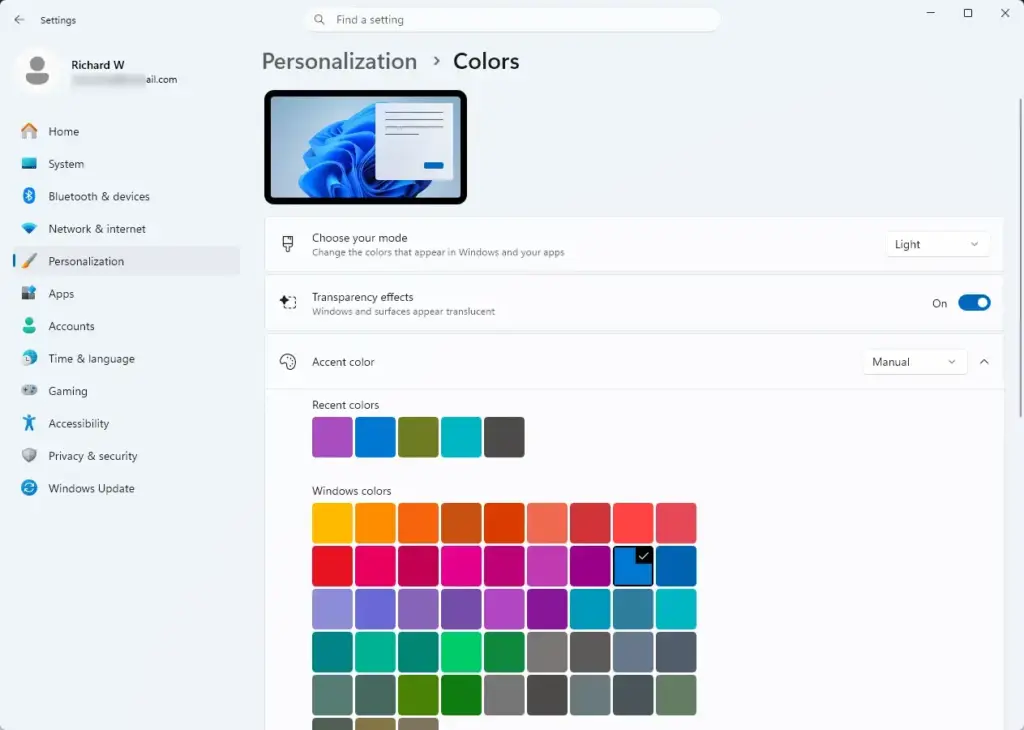The width and height of the screenshot is (1024, 730).
Task: Select the yellow gold Windows color swatch
Action: (x=332, y=523)
